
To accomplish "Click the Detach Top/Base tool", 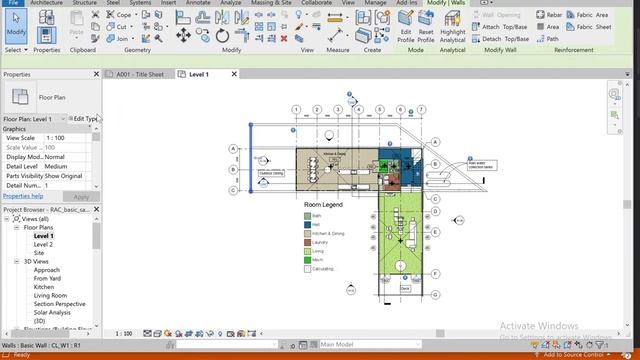I will point(500,39).
